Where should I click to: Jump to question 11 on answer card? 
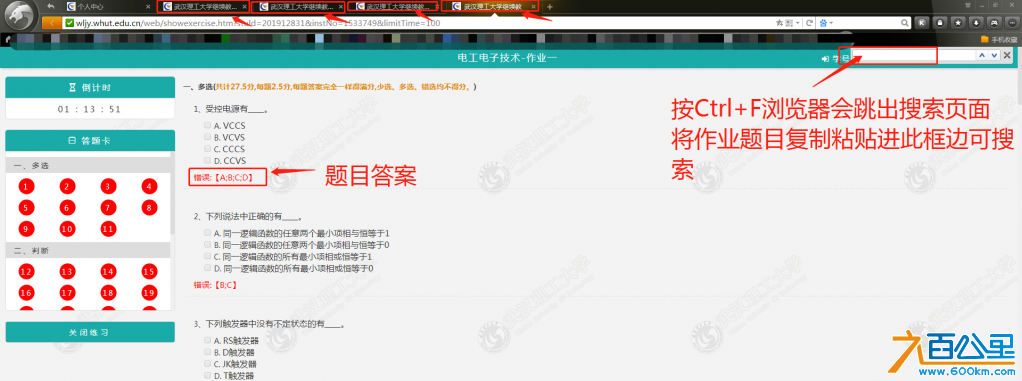[108, 229]
